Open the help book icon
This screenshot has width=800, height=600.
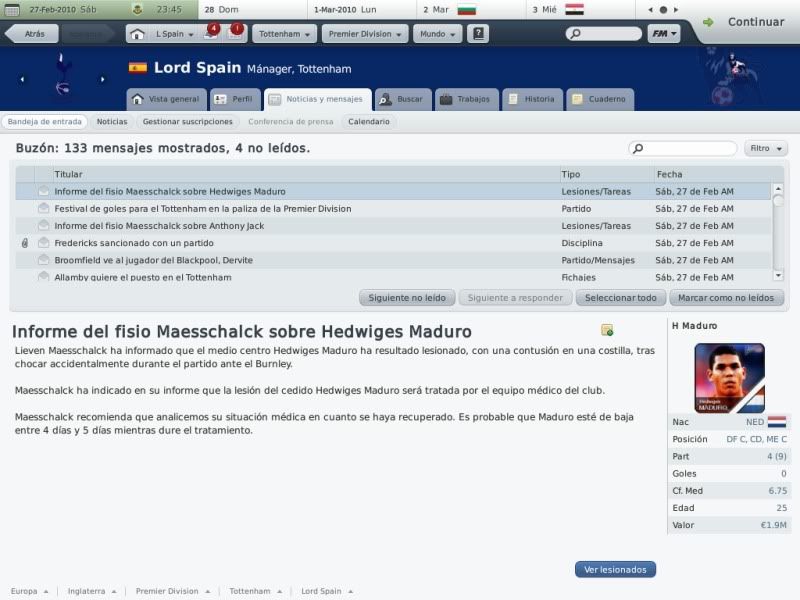coord(478,34)
